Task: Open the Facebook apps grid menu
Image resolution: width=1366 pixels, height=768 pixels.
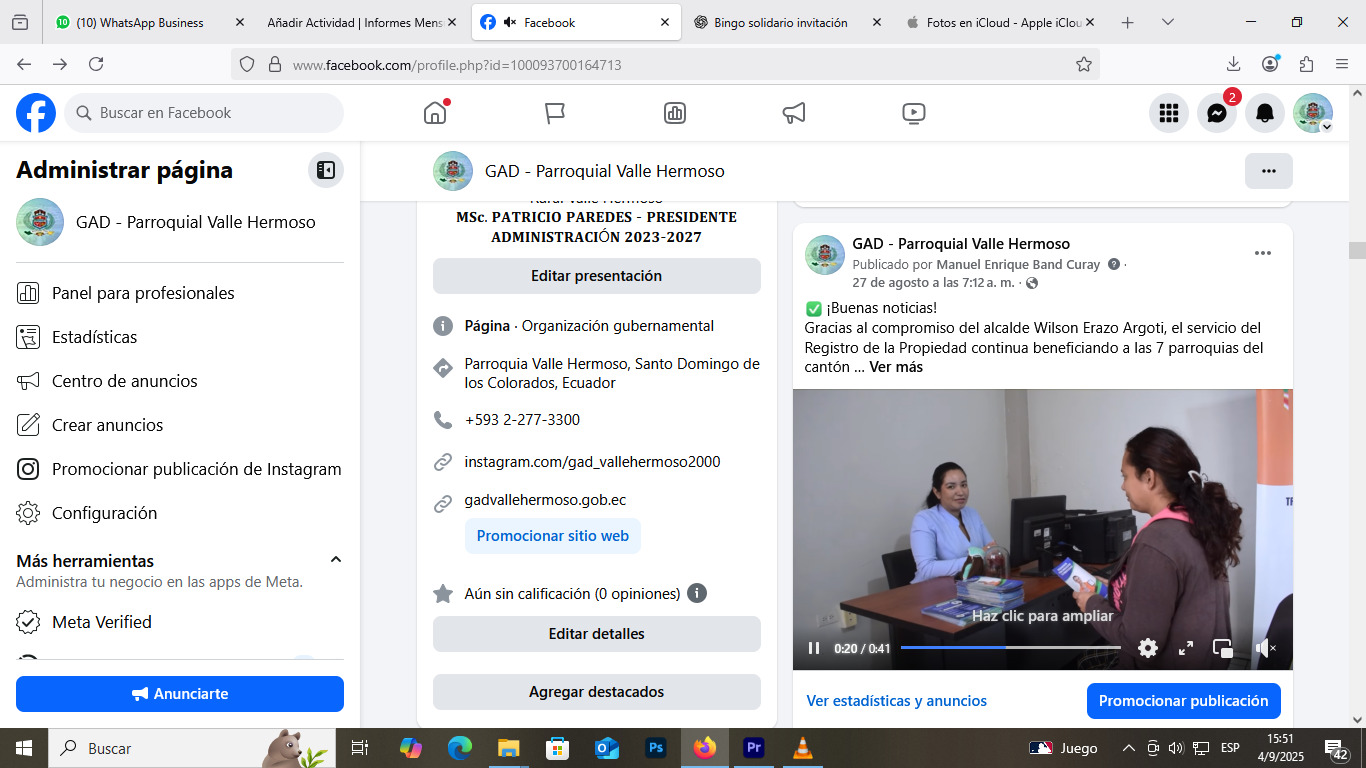Action: tap(1169, 113)
